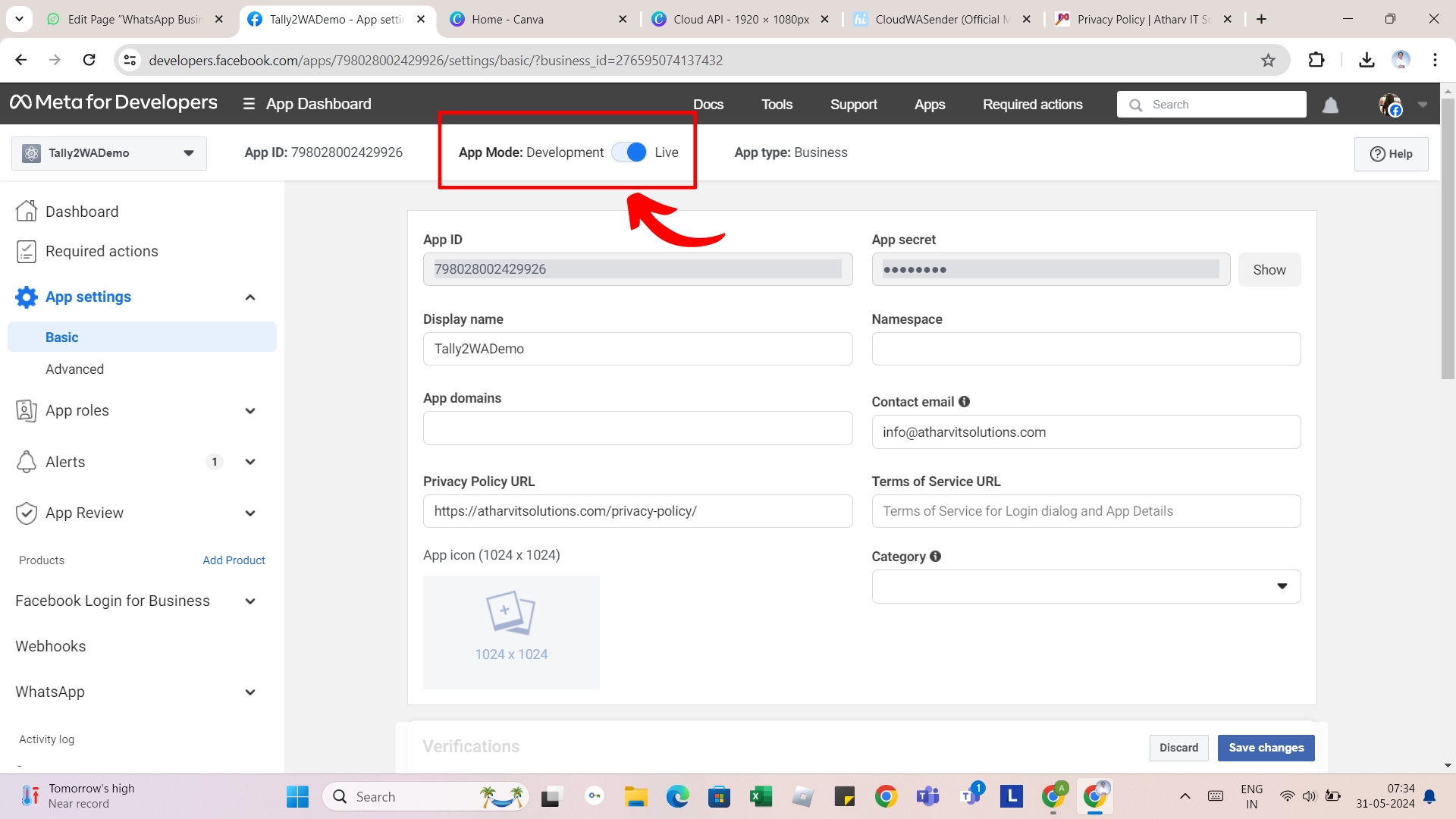Open Webhooks product page

(50, 646)
